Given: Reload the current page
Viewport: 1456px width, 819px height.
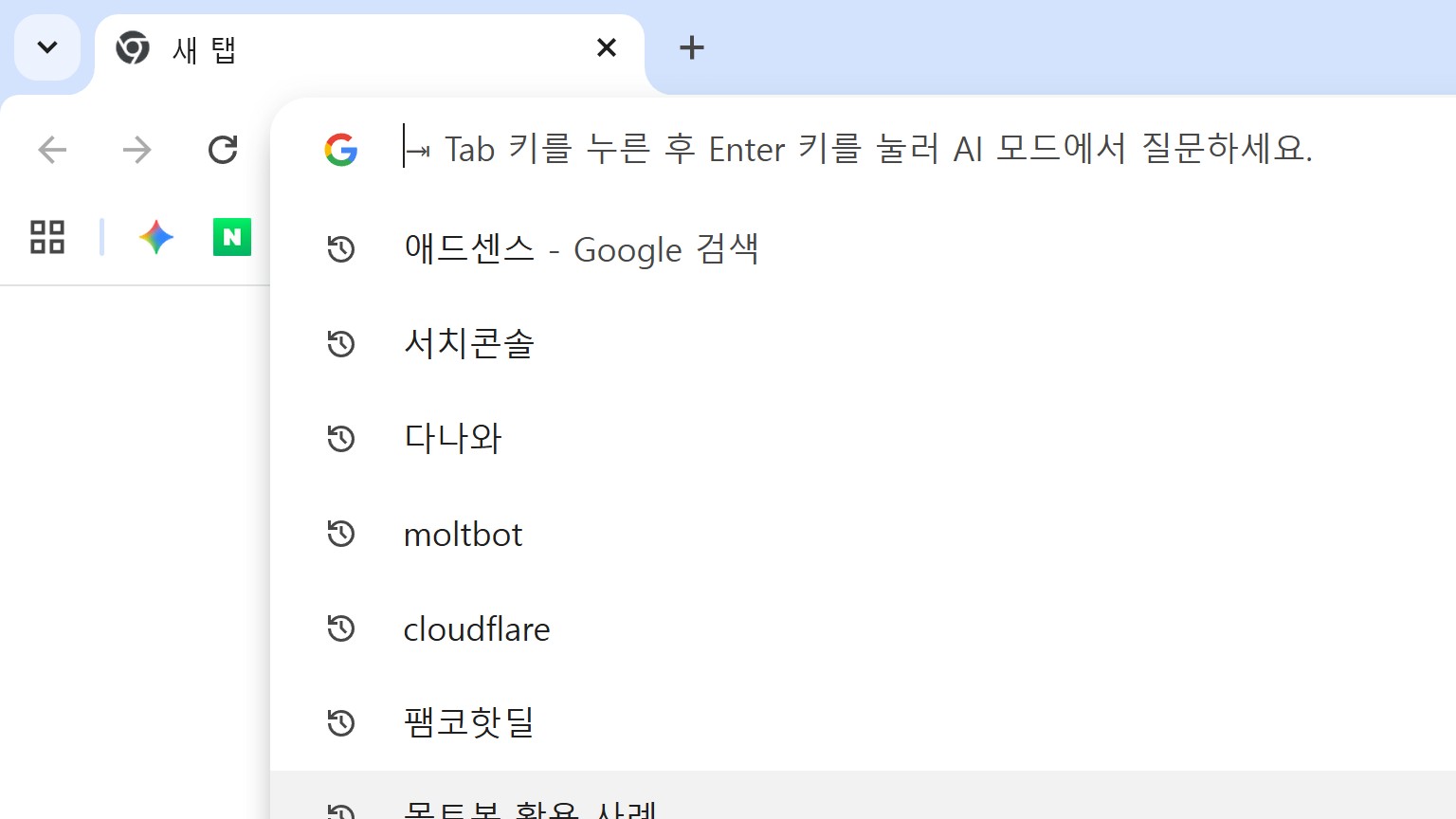Looking at the screenshot, I should click(223, 150).
